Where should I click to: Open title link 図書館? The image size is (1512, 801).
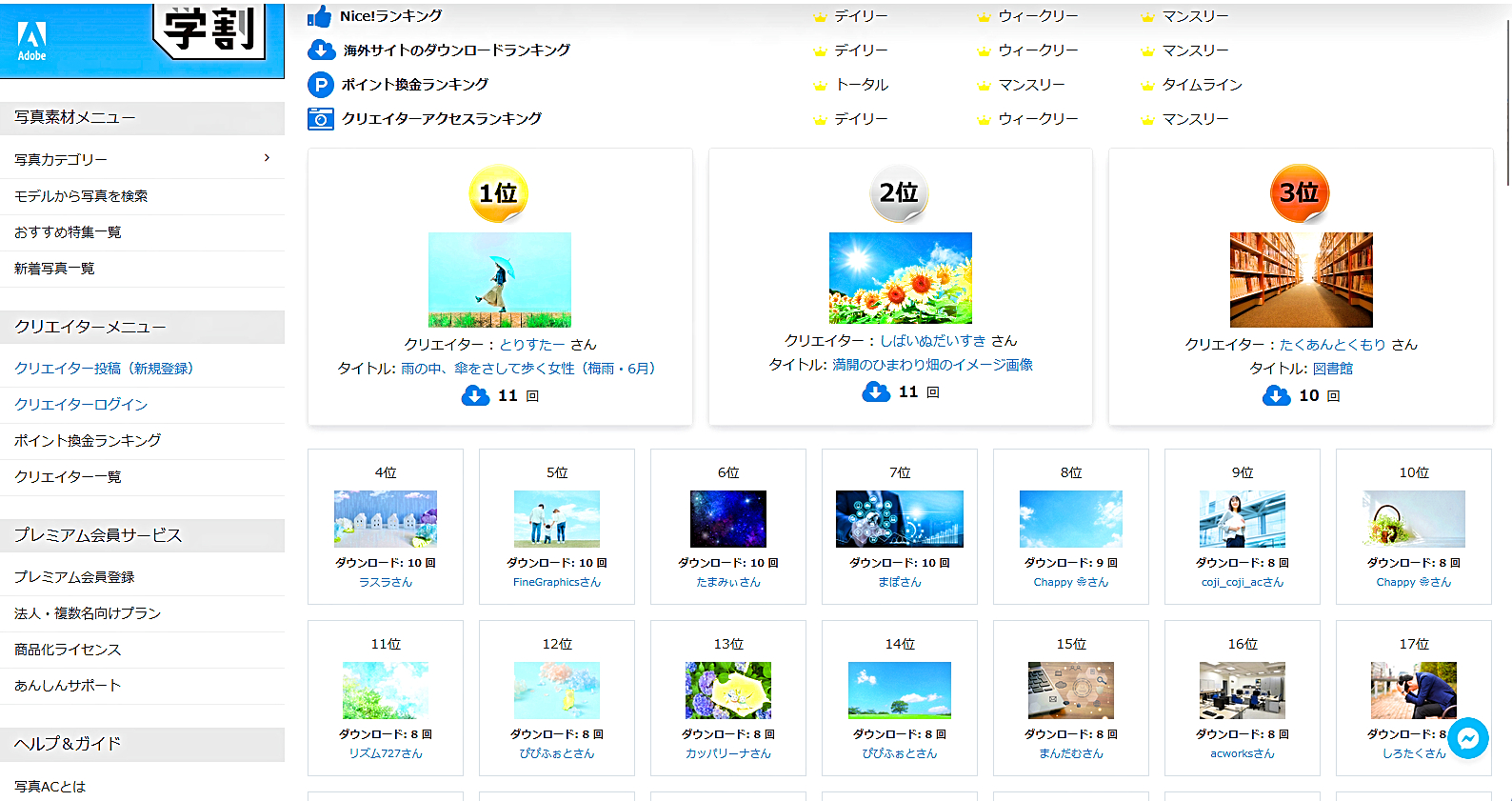click(1333, 369)
